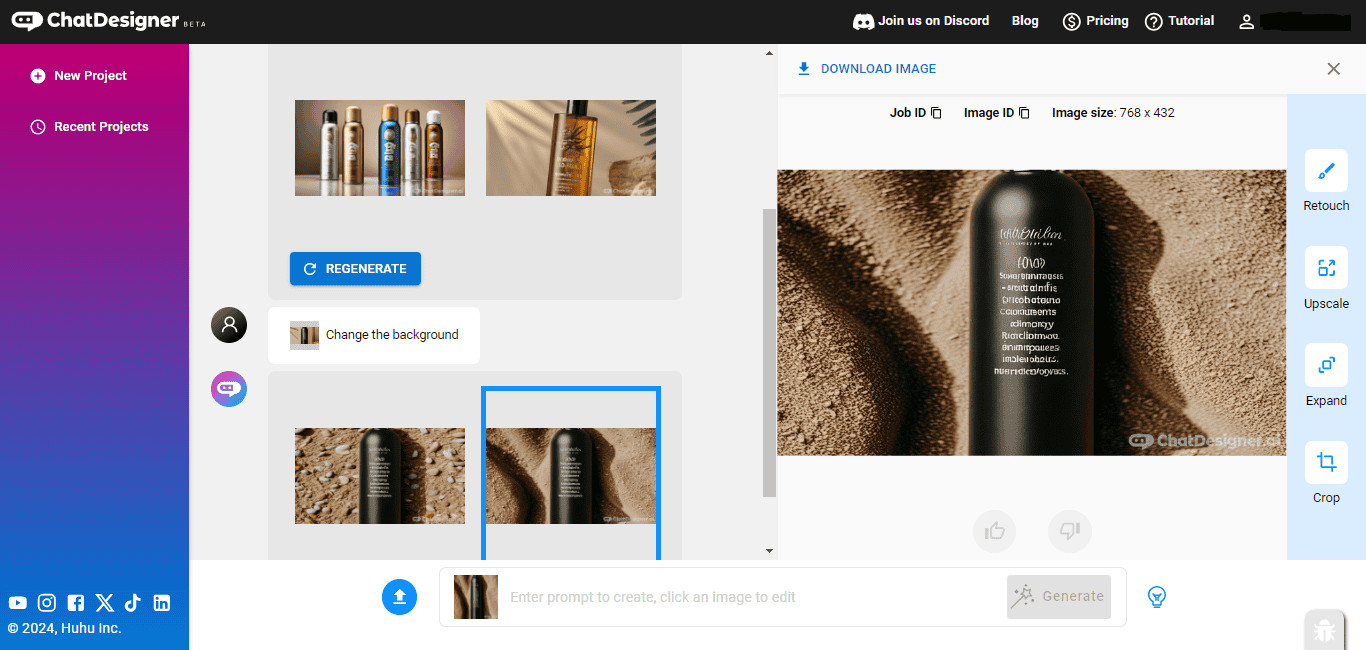Copy the Job ID

[936, 113]
